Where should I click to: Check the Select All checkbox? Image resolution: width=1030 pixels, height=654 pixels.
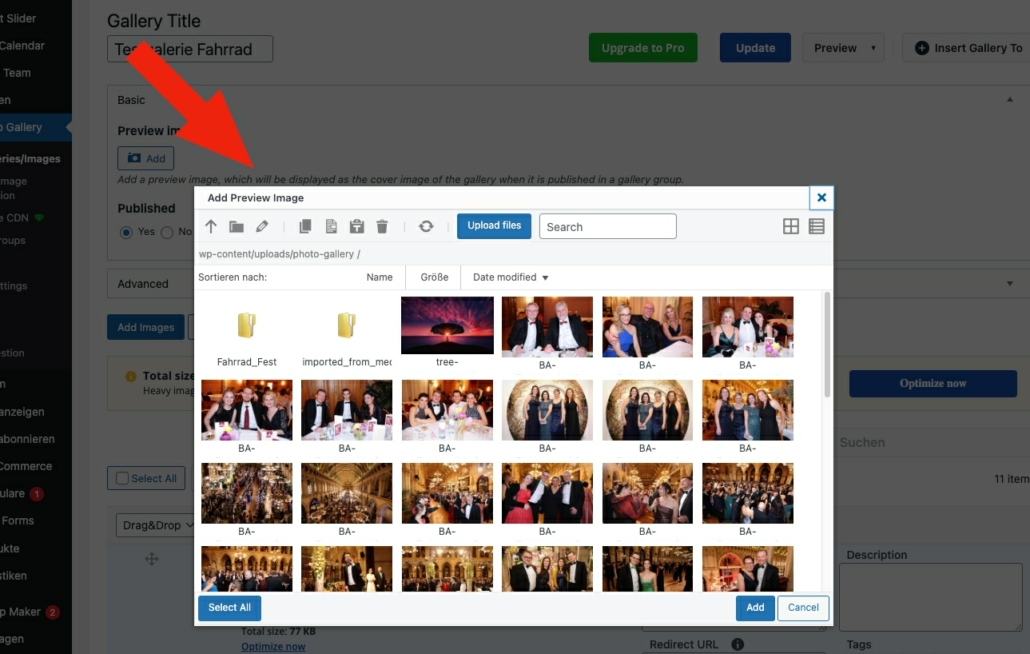[x=123, y=479]
